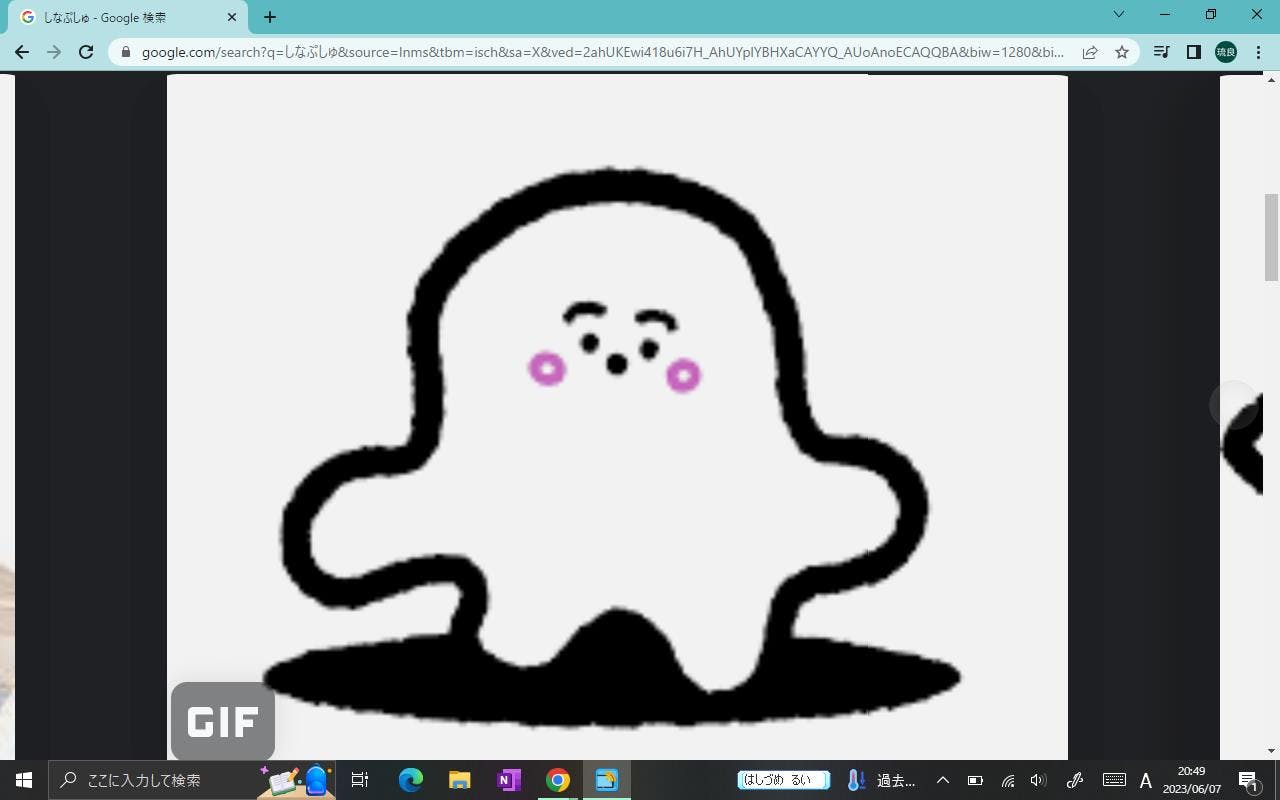Reload the page with the refresh icon

(86, 52)
